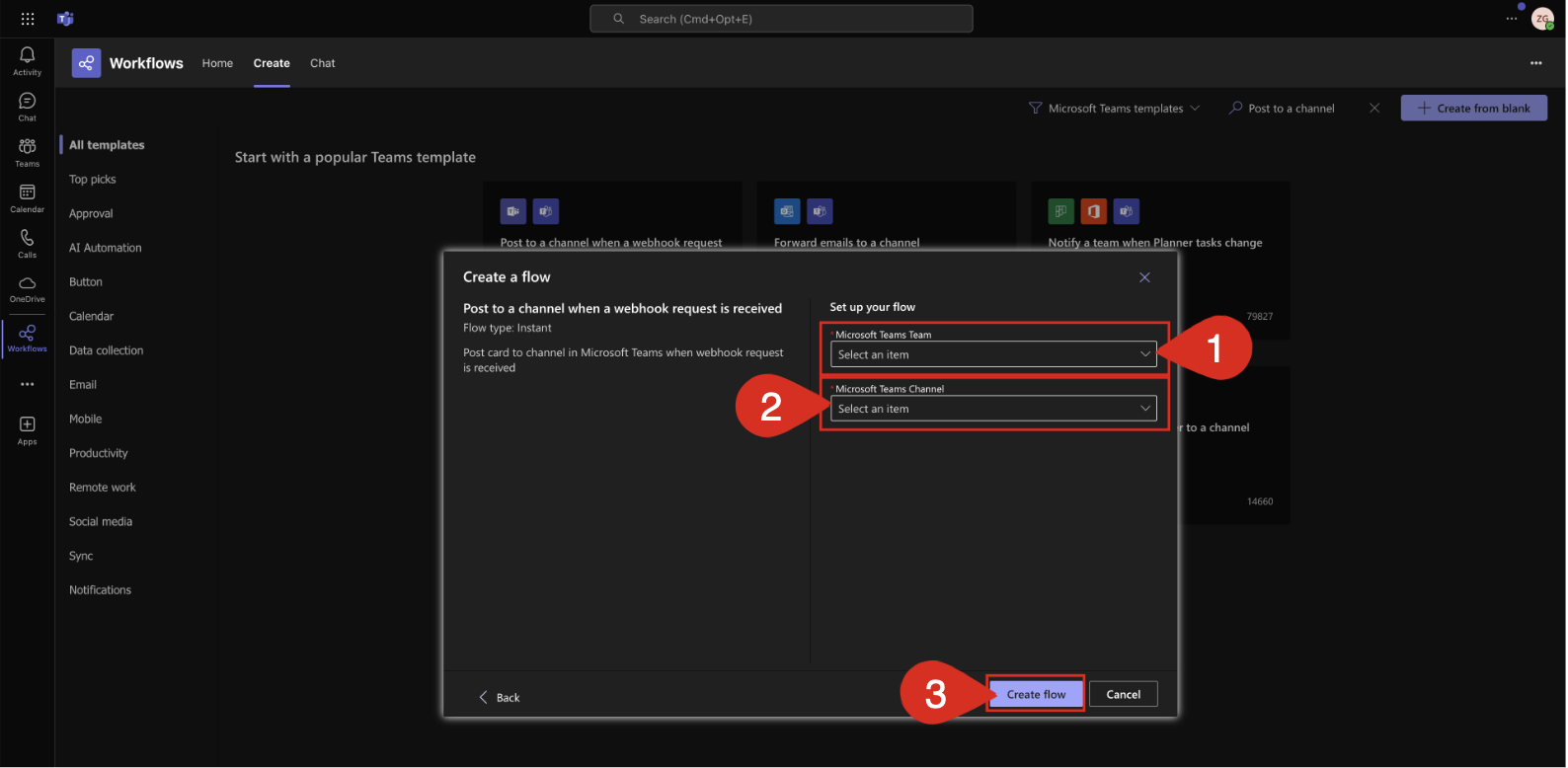The height and width of the screenshot is (768, 1568).
Task: Switch to the Chat tab in Workflows
Action: [322, 63]
